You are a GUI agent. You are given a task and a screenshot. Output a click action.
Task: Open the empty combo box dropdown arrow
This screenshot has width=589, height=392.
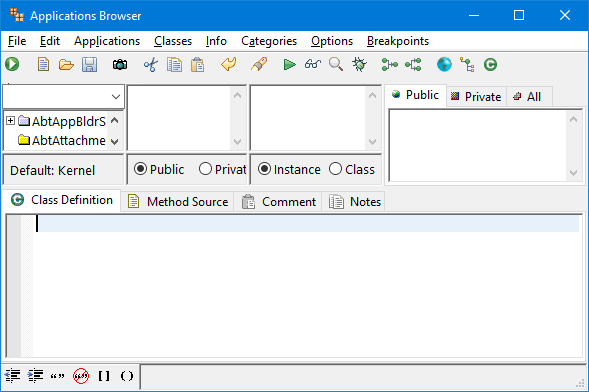(x=116, y=97)
